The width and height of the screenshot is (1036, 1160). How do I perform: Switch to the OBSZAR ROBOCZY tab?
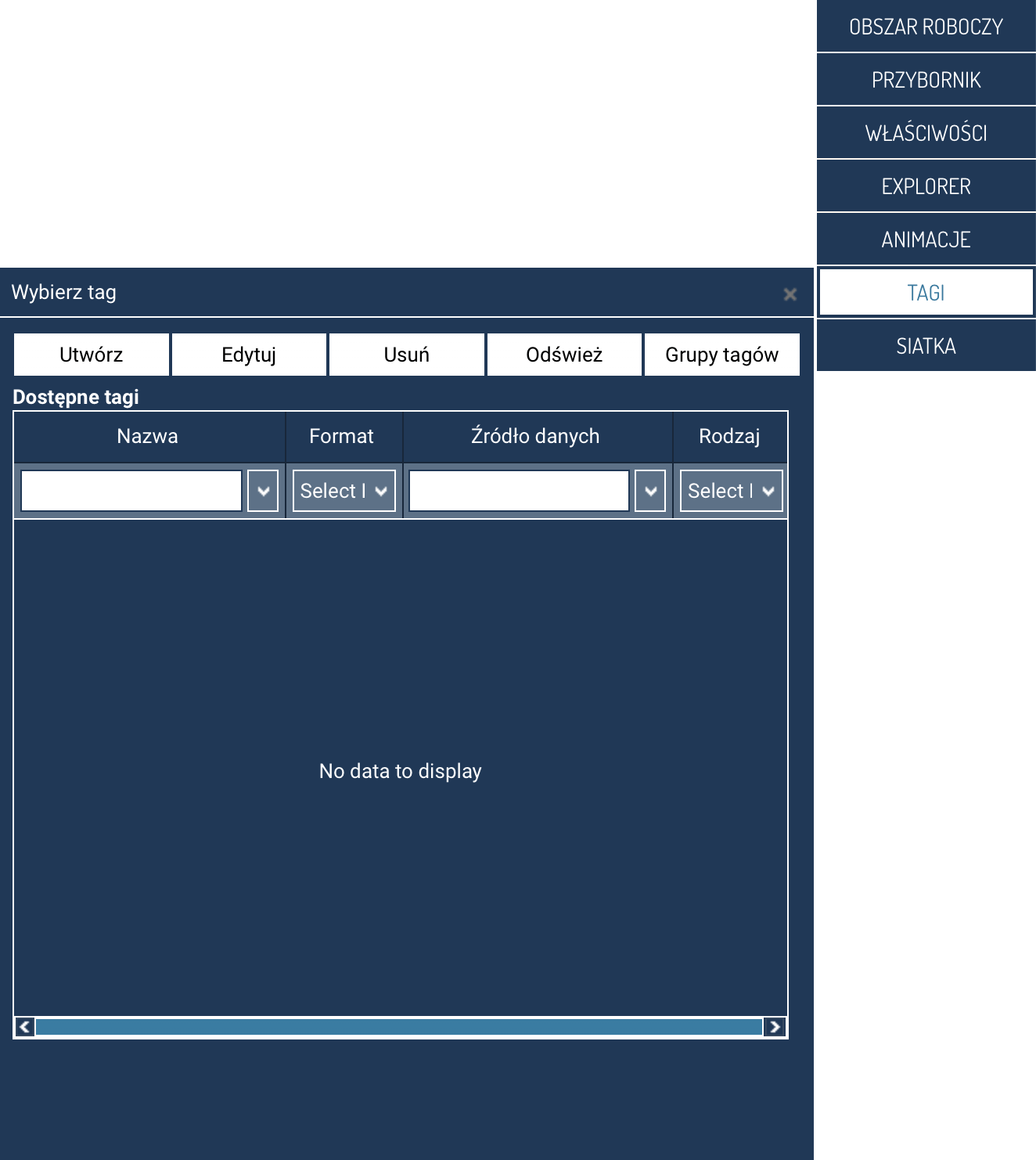click(926, 27)
